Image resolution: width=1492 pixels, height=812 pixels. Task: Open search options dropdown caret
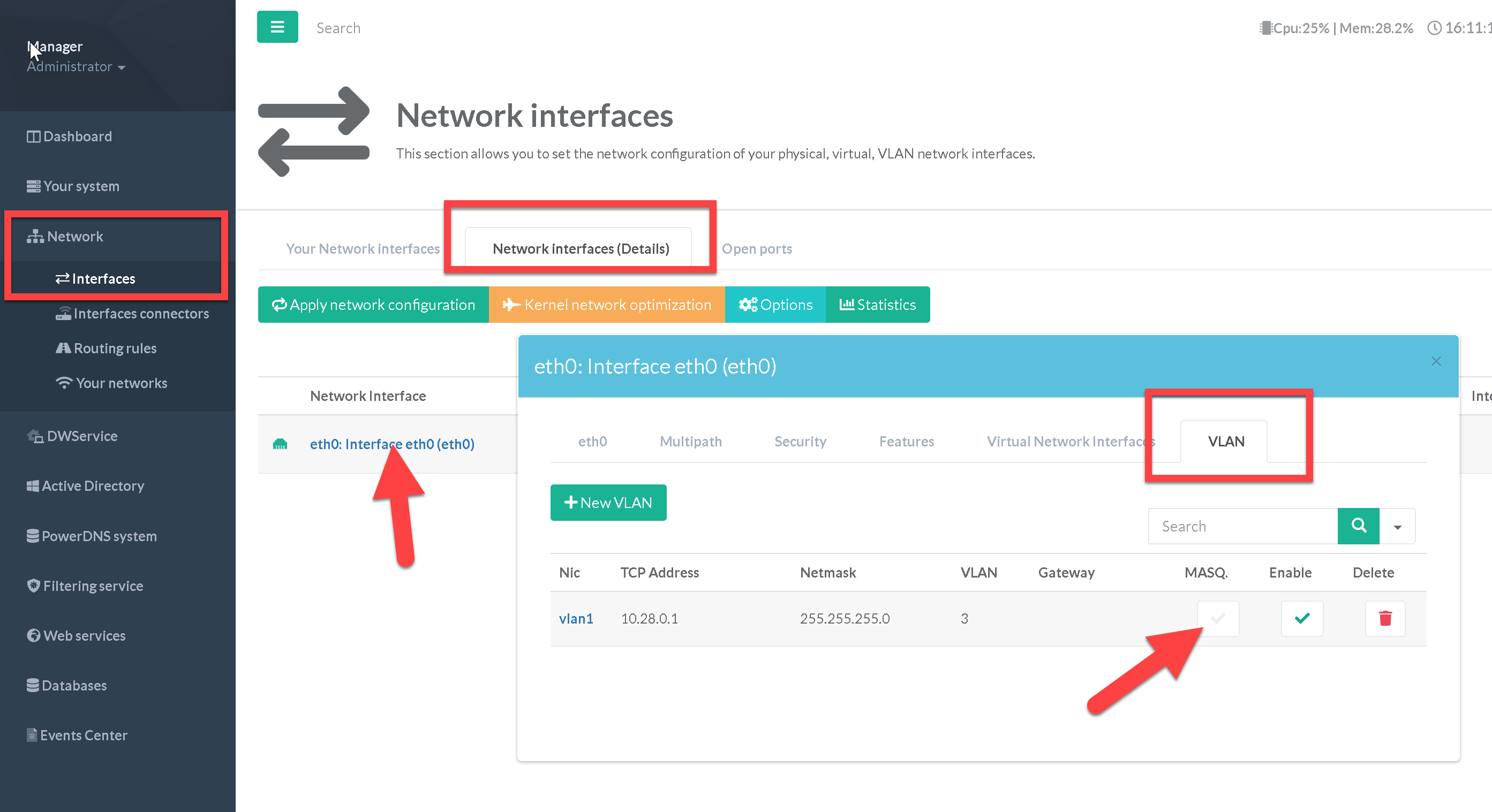coord(1397,527)
